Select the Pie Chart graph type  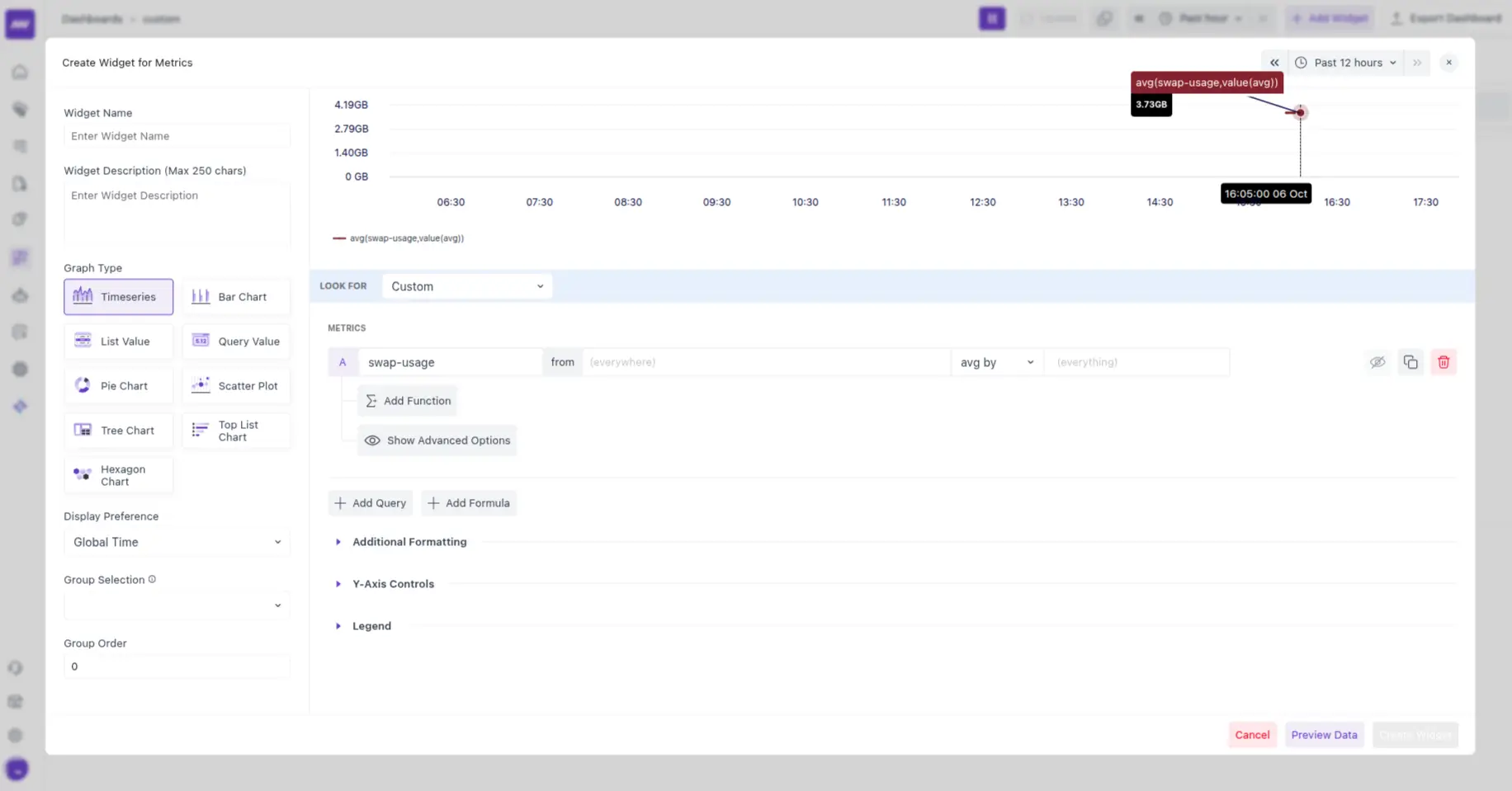point(118,385)
